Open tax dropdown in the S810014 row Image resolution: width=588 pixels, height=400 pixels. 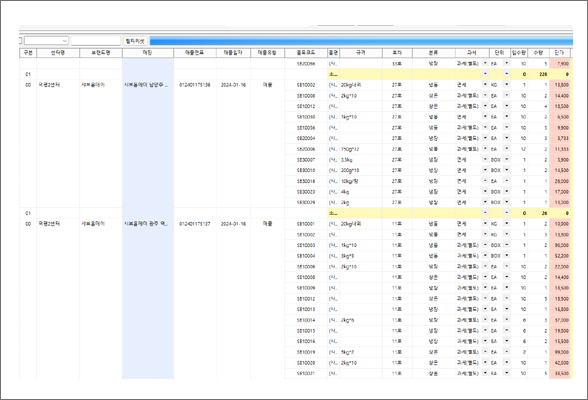pos(485,320)
